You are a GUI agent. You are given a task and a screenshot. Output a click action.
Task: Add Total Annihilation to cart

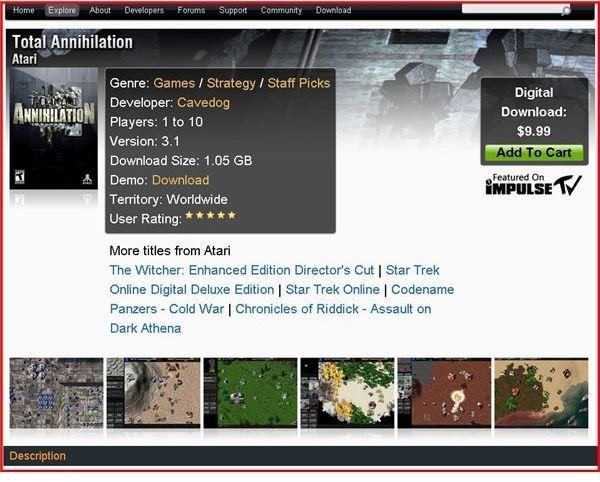tap(534, 153)
